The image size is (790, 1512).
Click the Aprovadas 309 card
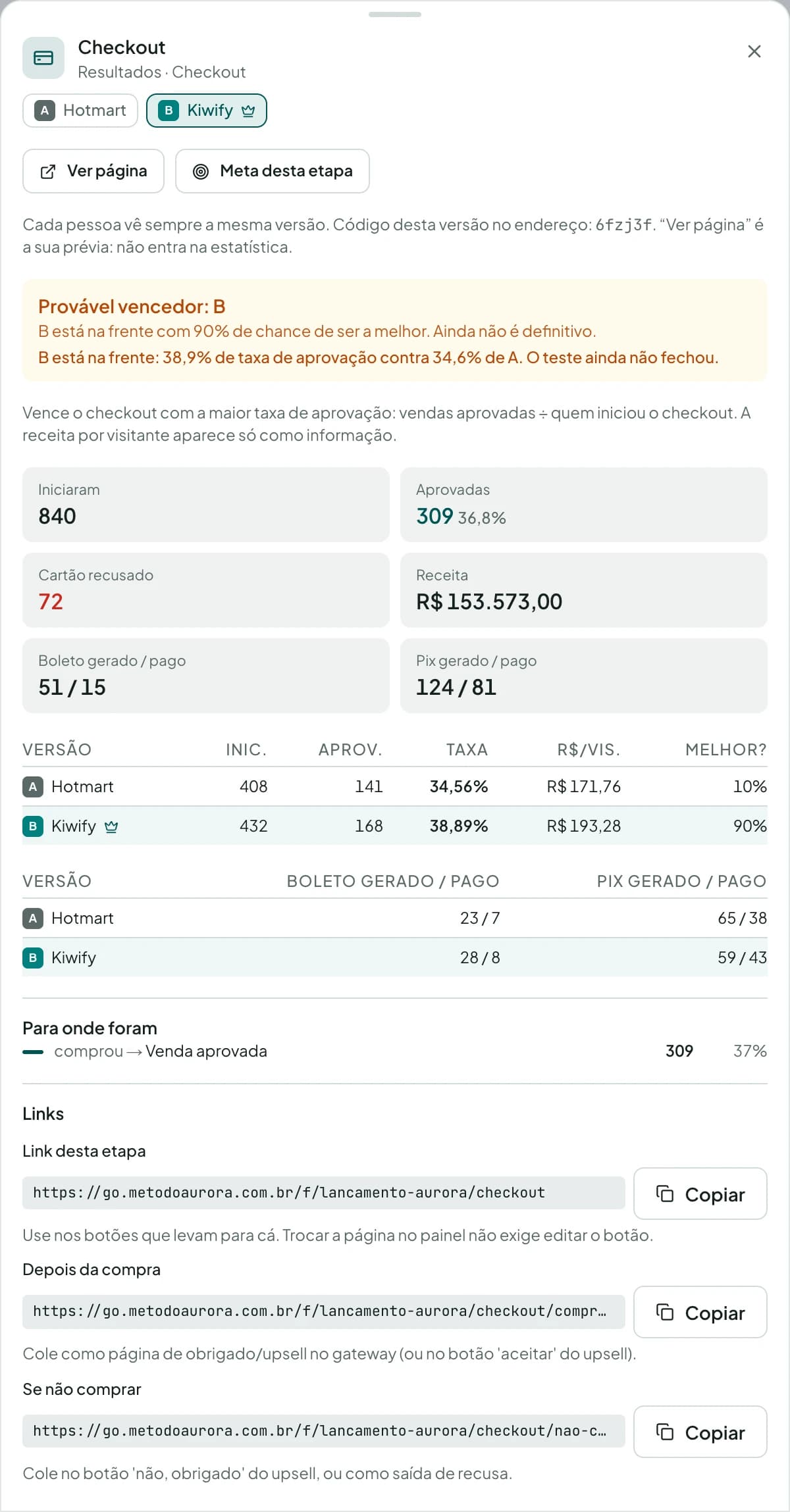click(x=584, y=505)
